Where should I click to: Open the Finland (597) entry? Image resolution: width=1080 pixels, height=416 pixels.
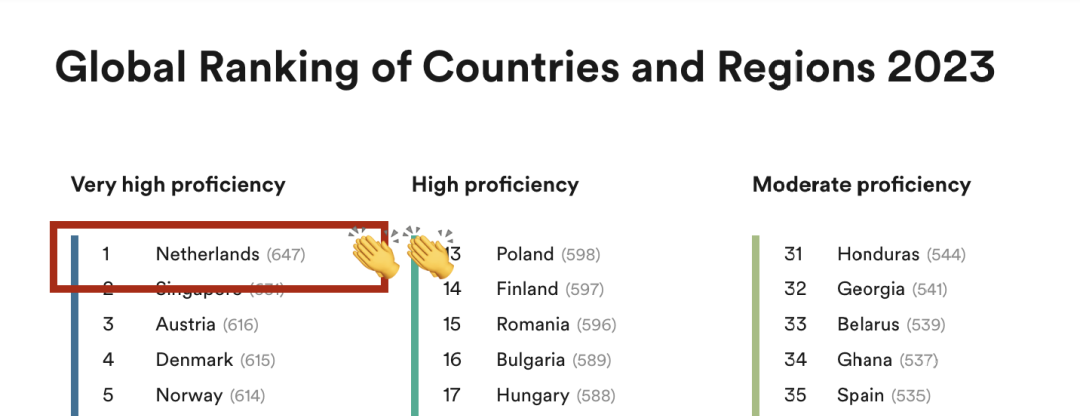point(550,289)
